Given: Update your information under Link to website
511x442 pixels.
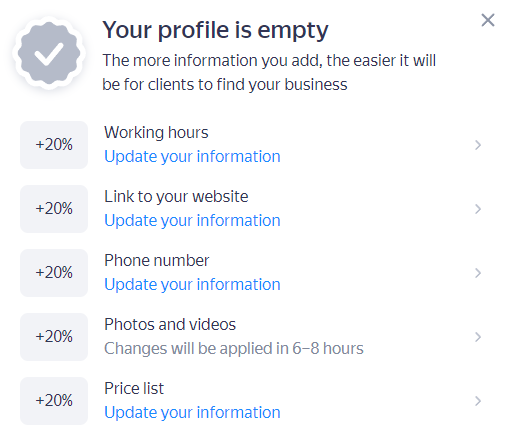Looking at the screenshot, I should pos(192,221).
